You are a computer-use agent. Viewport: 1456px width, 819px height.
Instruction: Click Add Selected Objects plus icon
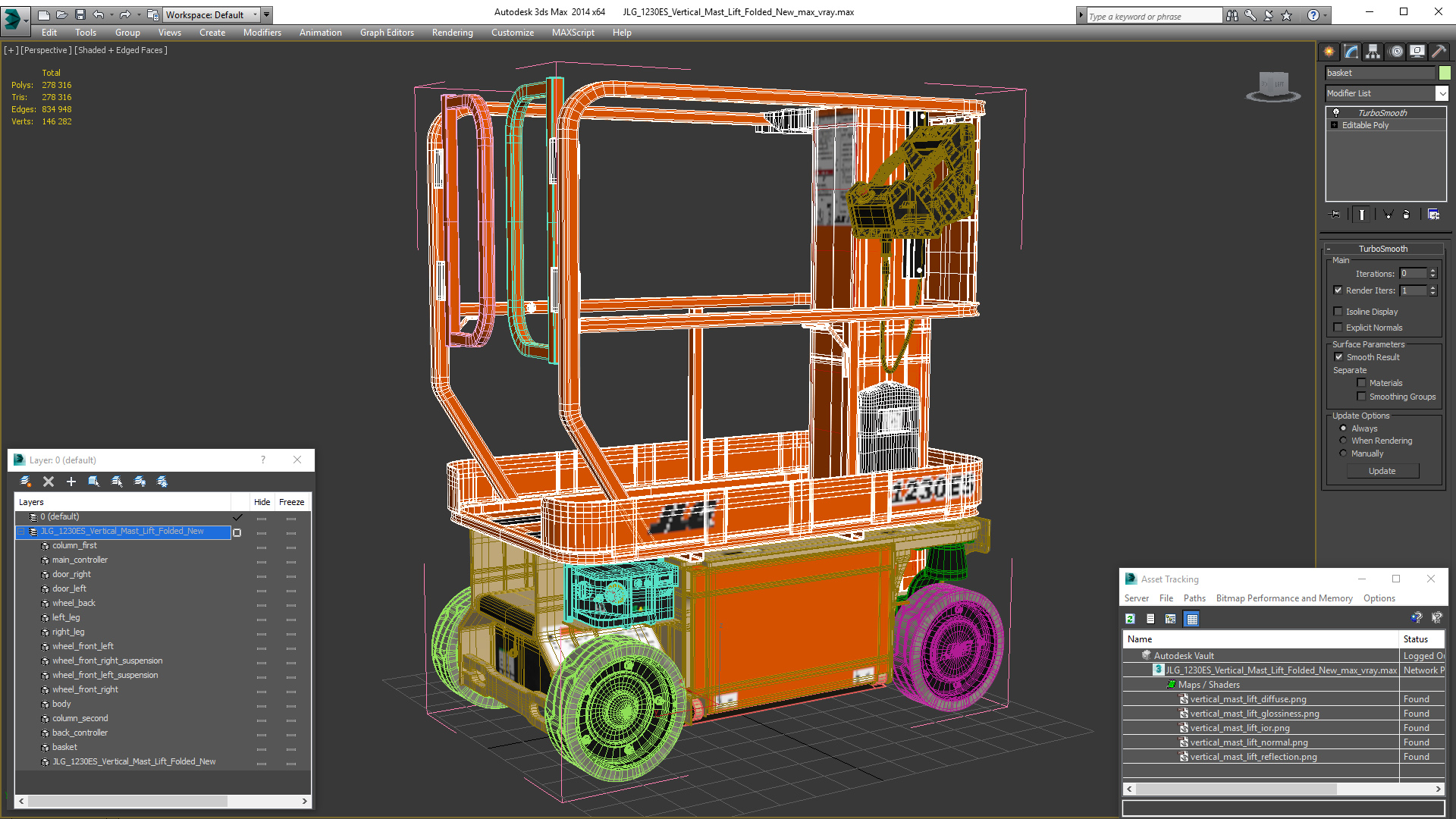[x=71, y=482]
